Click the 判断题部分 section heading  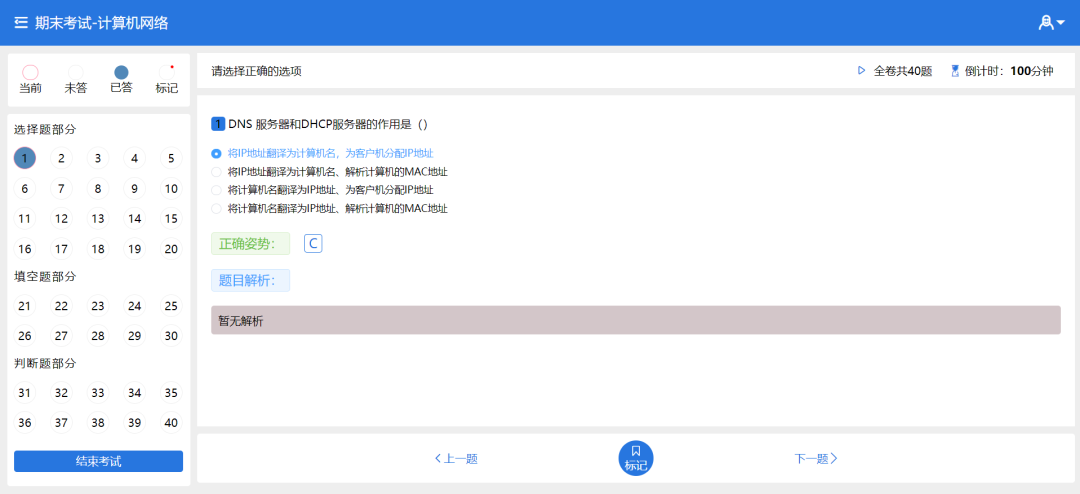(x=45, y=363)
